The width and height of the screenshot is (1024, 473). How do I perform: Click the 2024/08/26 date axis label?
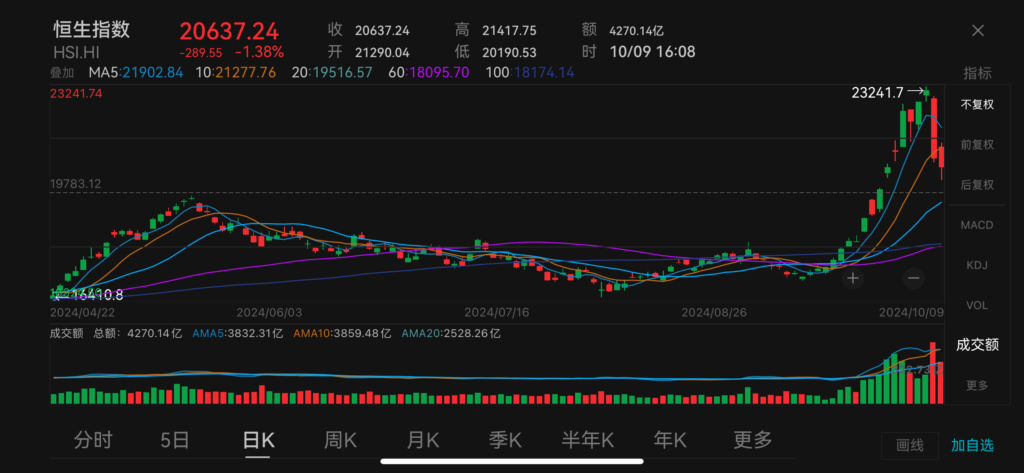pos(714,312)
